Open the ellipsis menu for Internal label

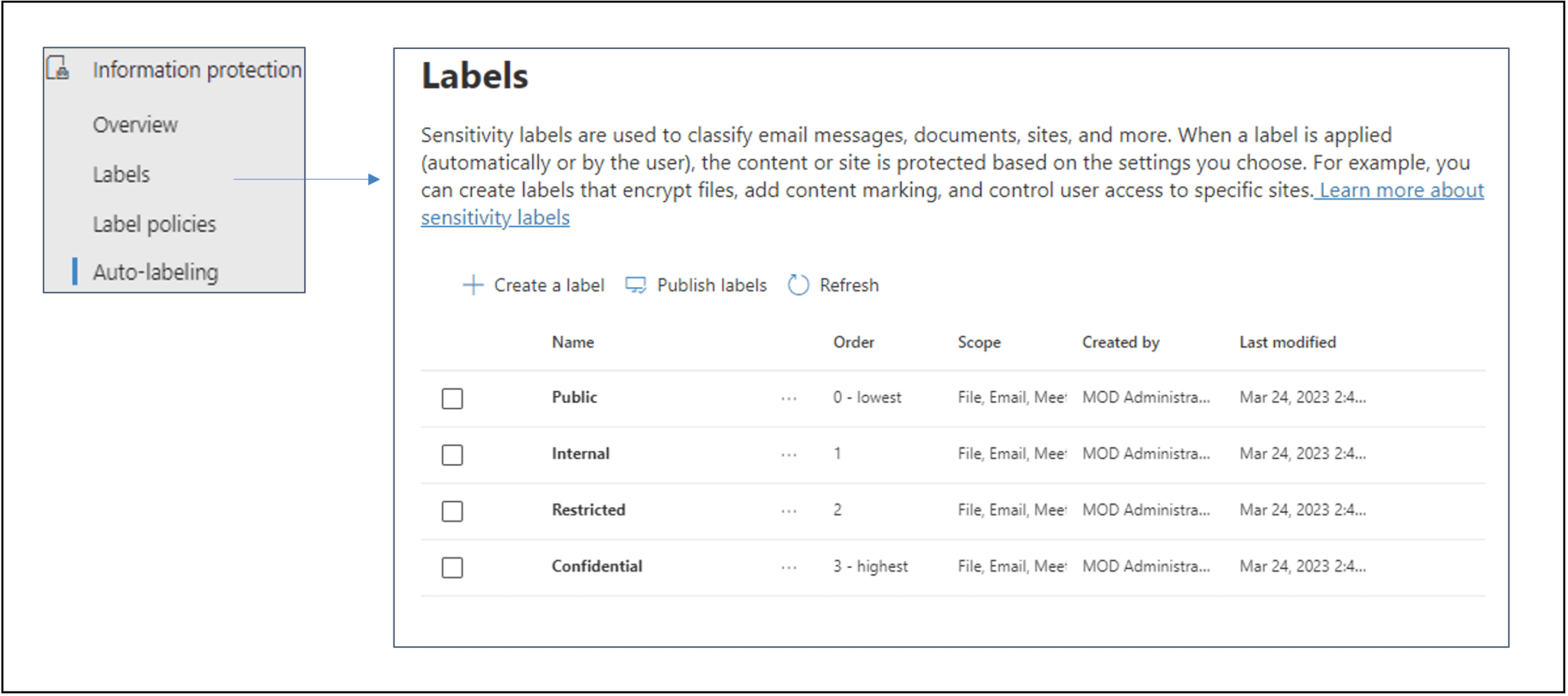point(789,454)
